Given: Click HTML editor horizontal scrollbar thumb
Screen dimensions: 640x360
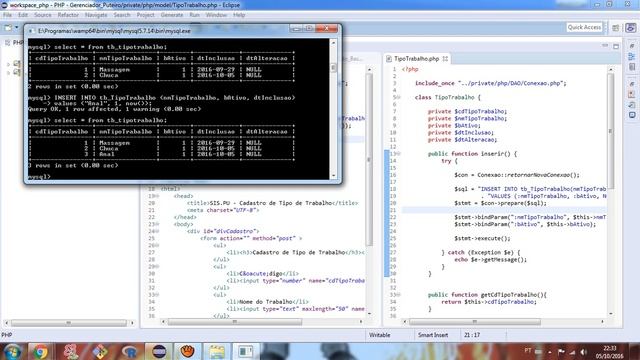Looking at the screenshot, I should 235,322.
